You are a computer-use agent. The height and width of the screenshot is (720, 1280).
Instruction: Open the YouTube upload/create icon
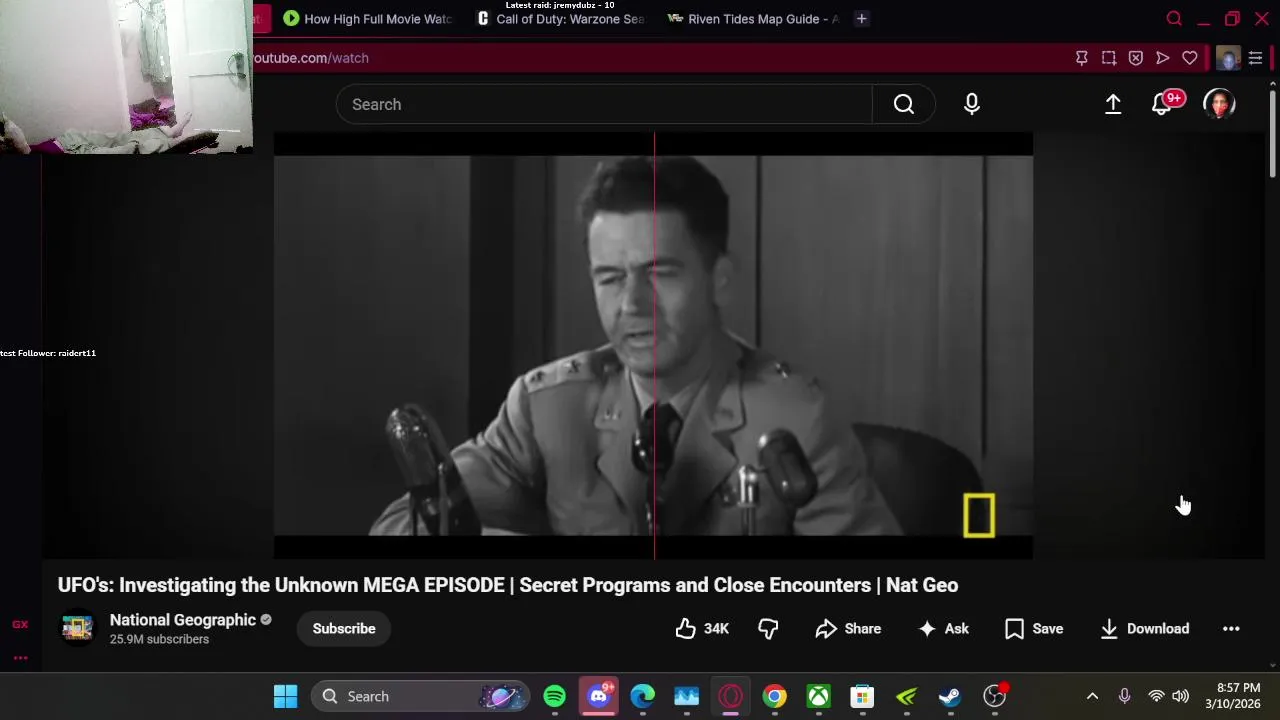(1113, 104)
